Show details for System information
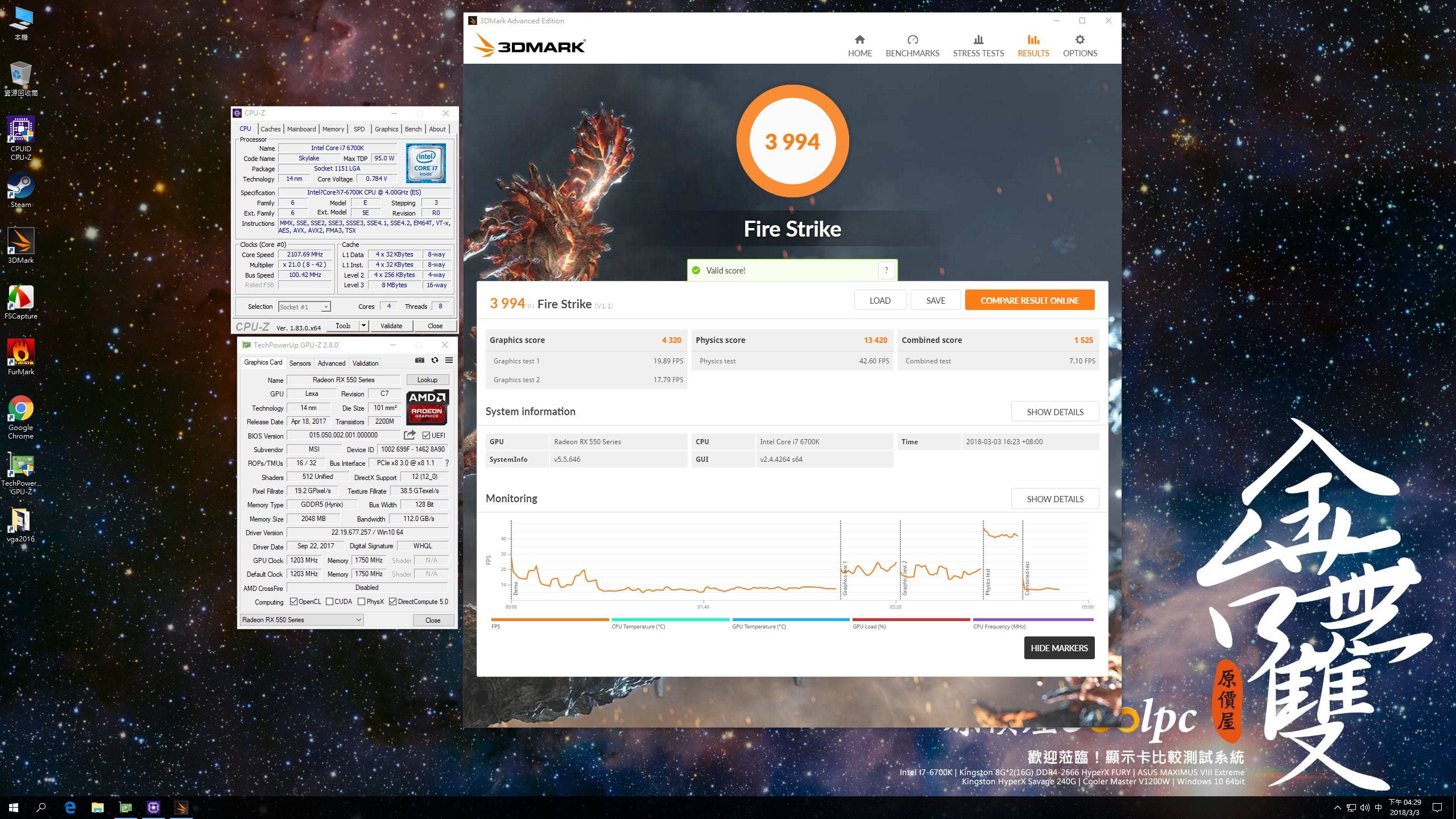The width and height of the screenshot is (1456, 819). click(1054, 412)
